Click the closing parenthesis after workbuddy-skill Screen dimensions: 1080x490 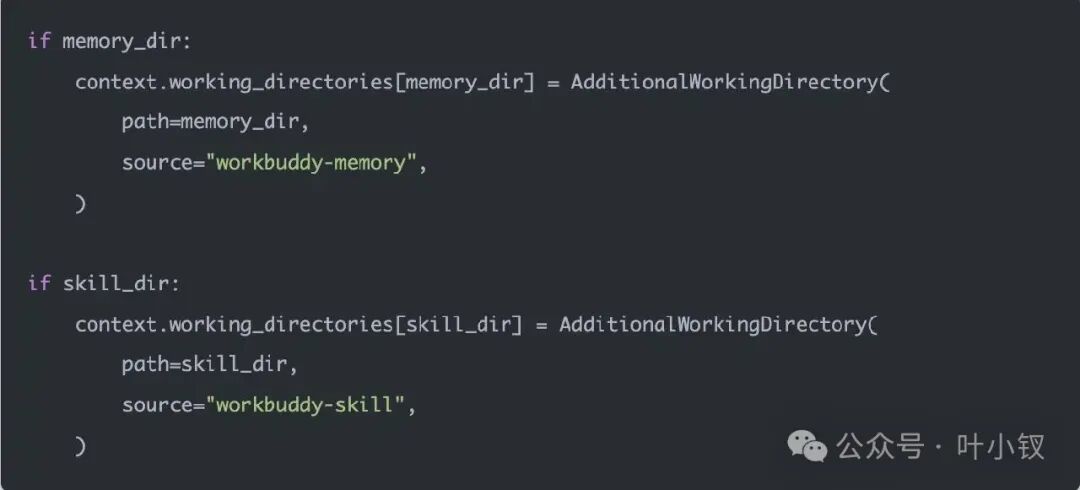point(81,447)
